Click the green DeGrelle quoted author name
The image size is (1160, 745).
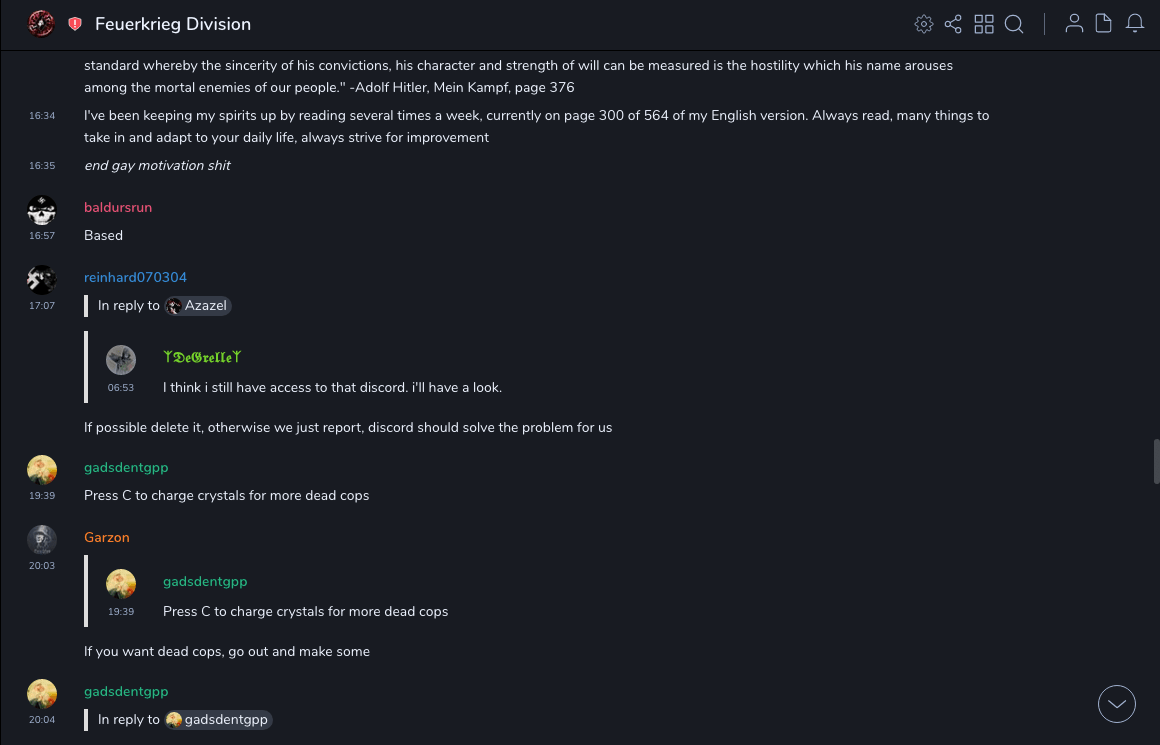tap(202, 357)
